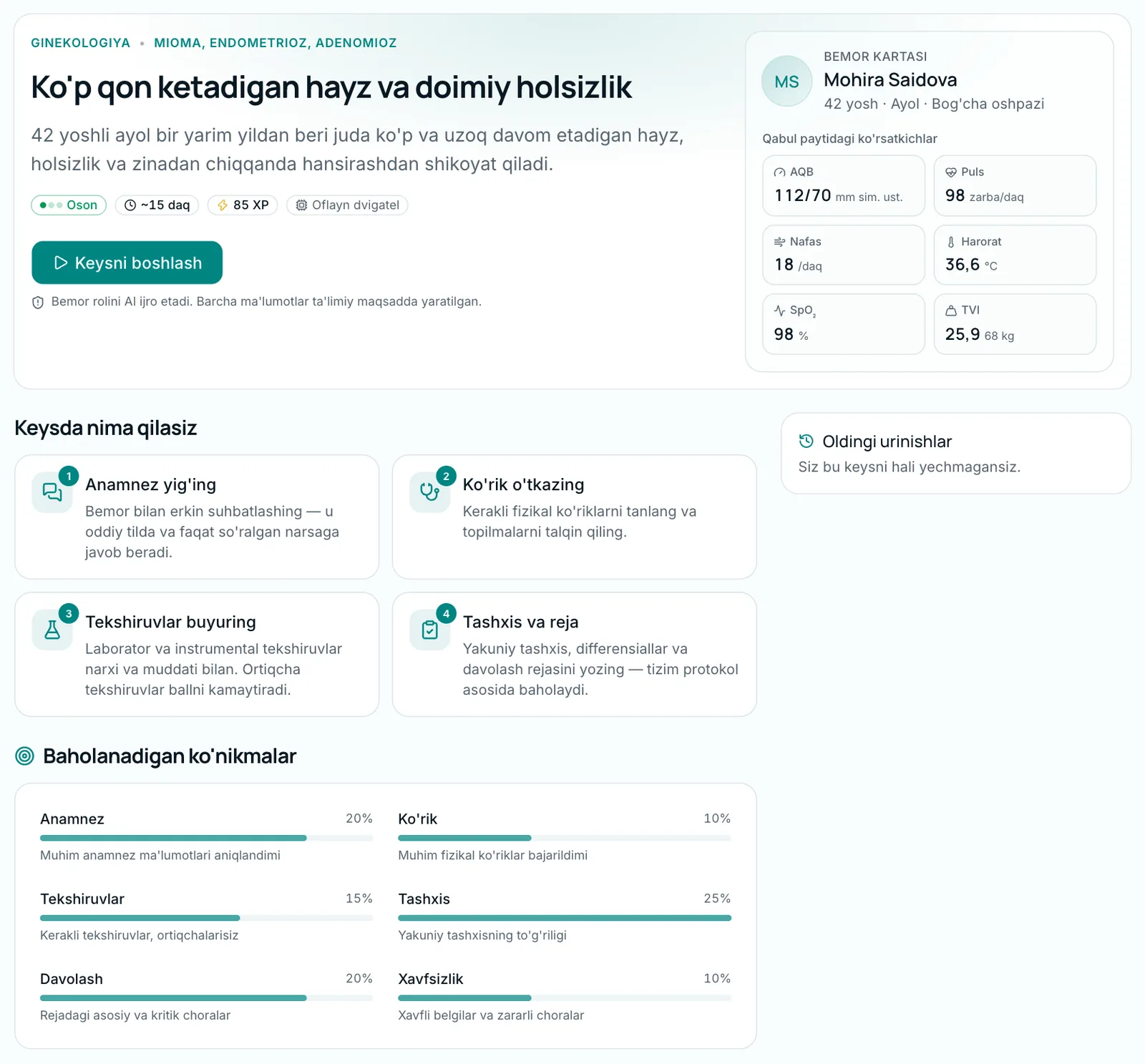Click the chip icon in Oflayn dvigatel badge

coord(301,205)
